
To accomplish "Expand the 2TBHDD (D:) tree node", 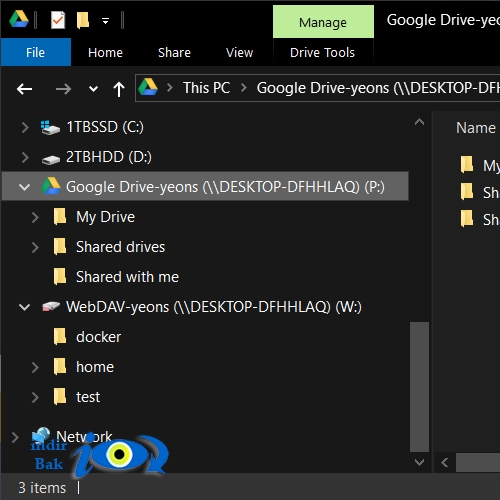I will (x=25, y=157).
